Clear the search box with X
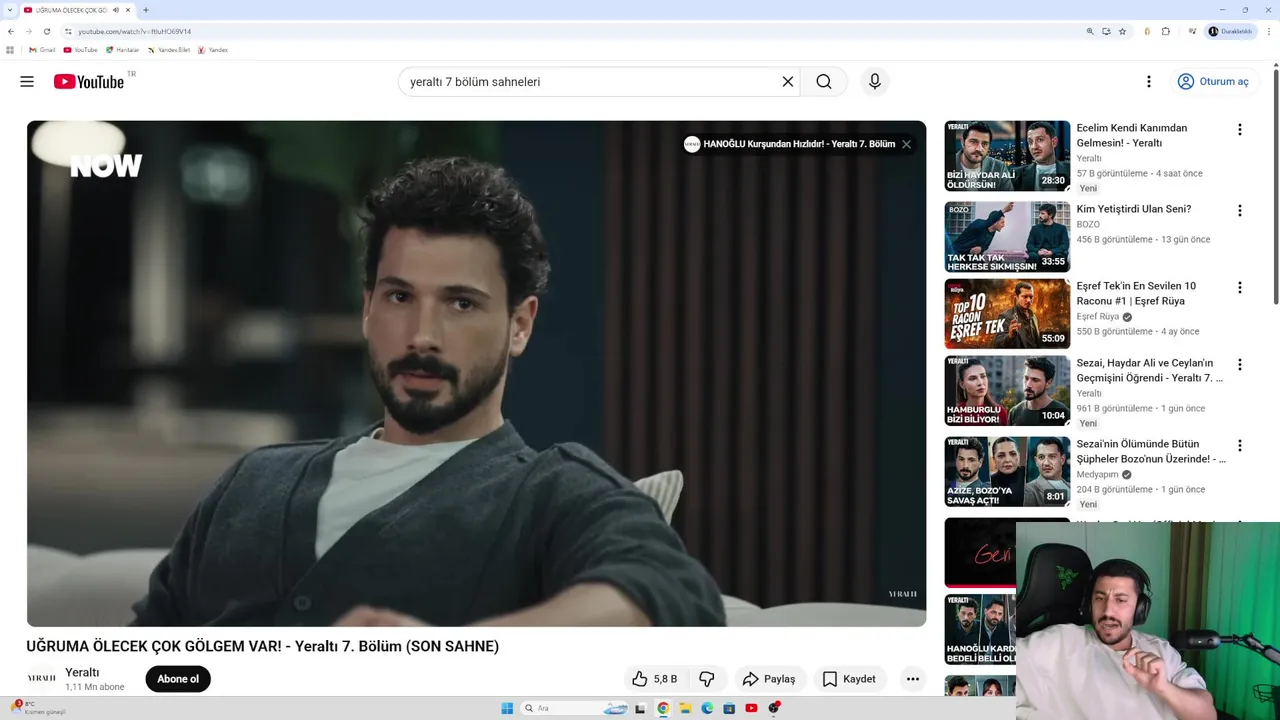Viewport: 1280px width, 720px height. point(788,82)
